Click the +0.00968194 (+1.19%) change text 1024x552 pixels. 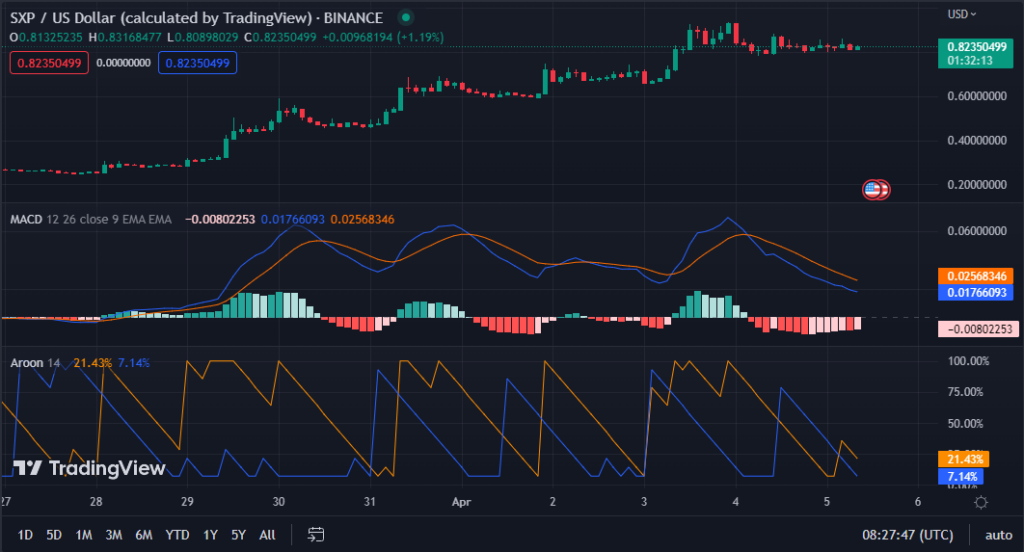383,37
